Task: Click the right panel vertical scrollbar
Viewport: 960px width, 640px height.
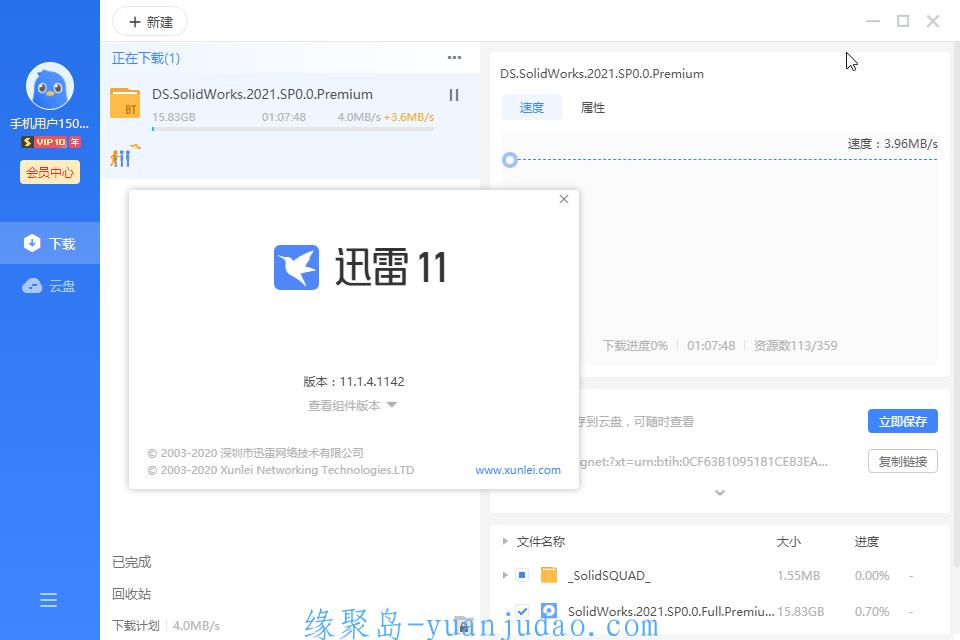Action: coord(956,306)
